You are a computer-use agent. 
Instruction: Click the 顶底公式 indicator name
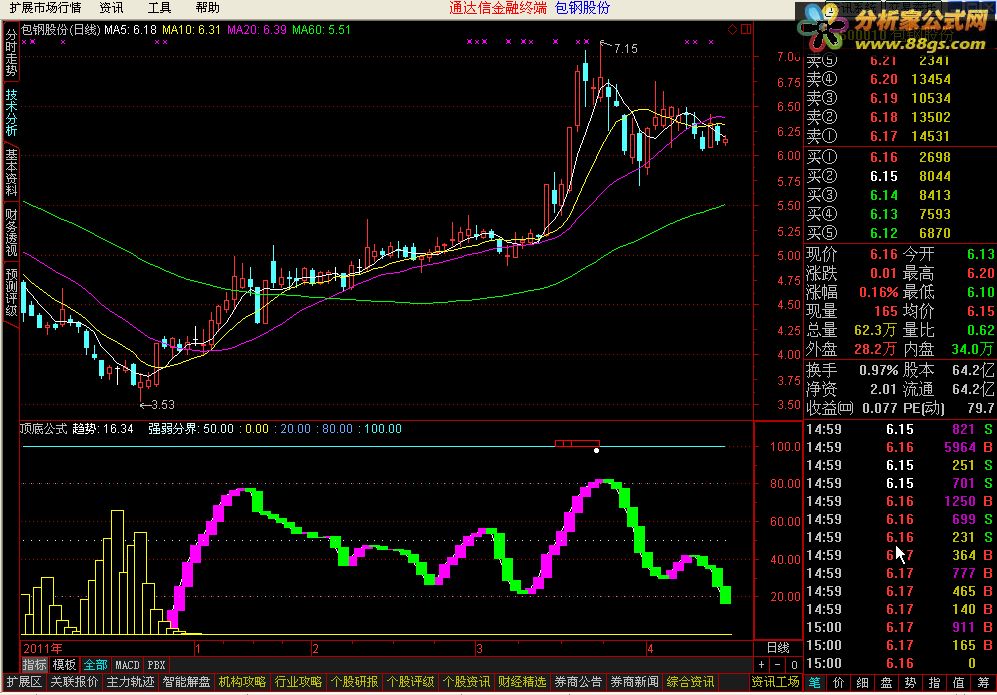click(x=44, y=429)
